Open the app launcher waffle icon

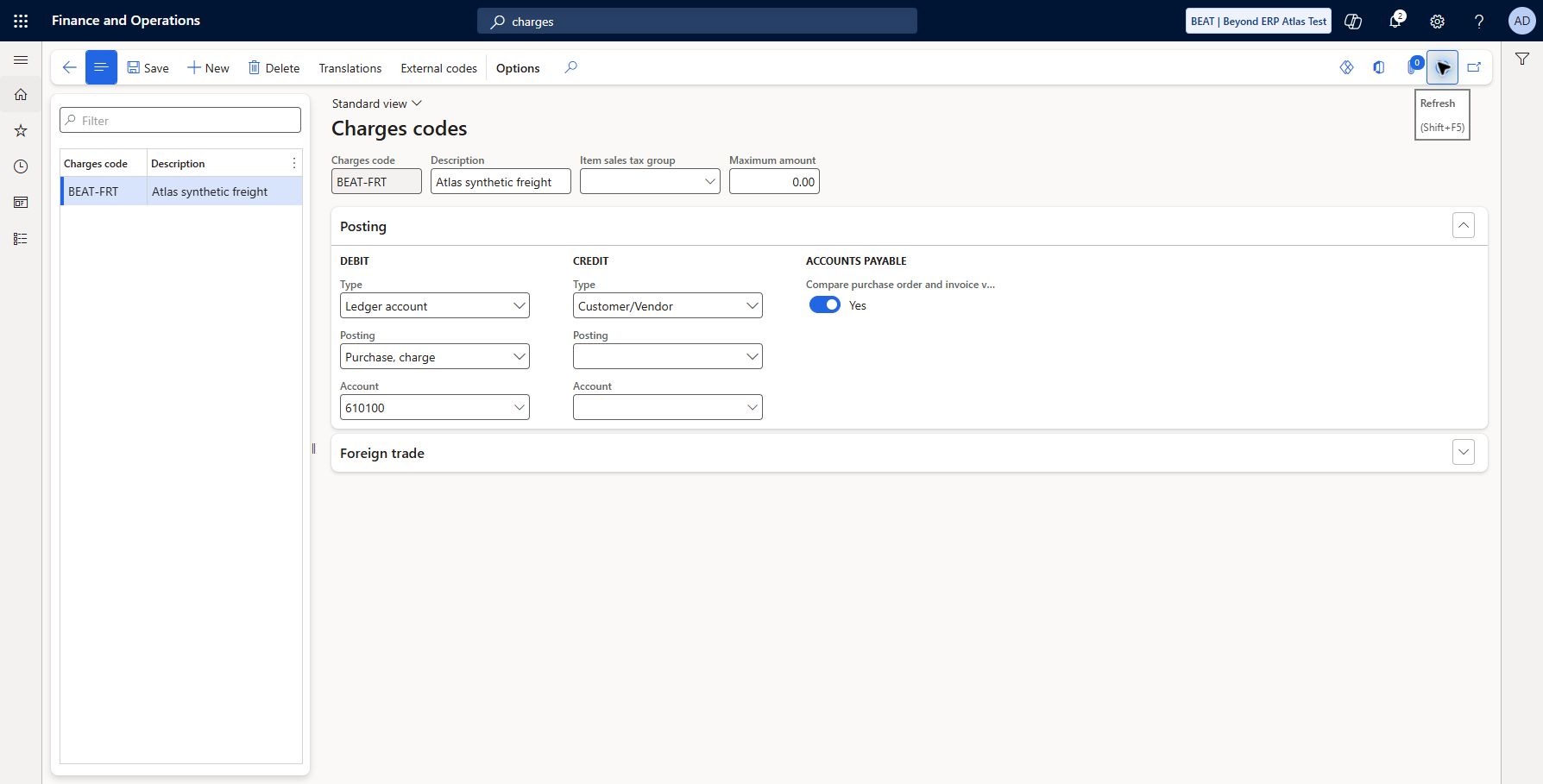pos(21,21)
